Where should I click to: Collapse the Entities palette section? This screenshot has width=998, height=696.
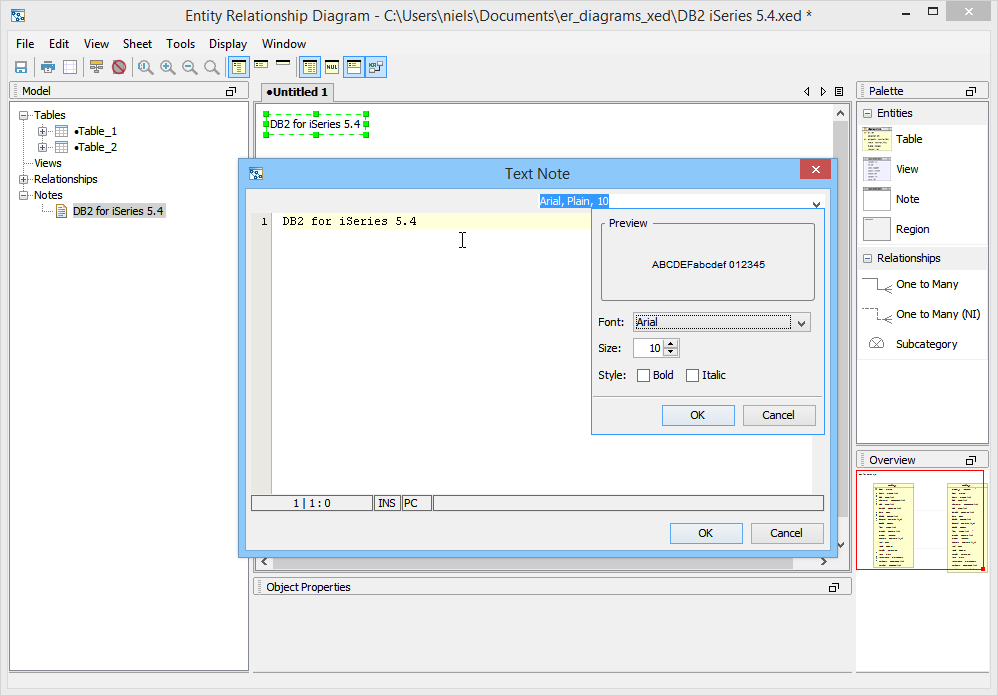[868, 113]
